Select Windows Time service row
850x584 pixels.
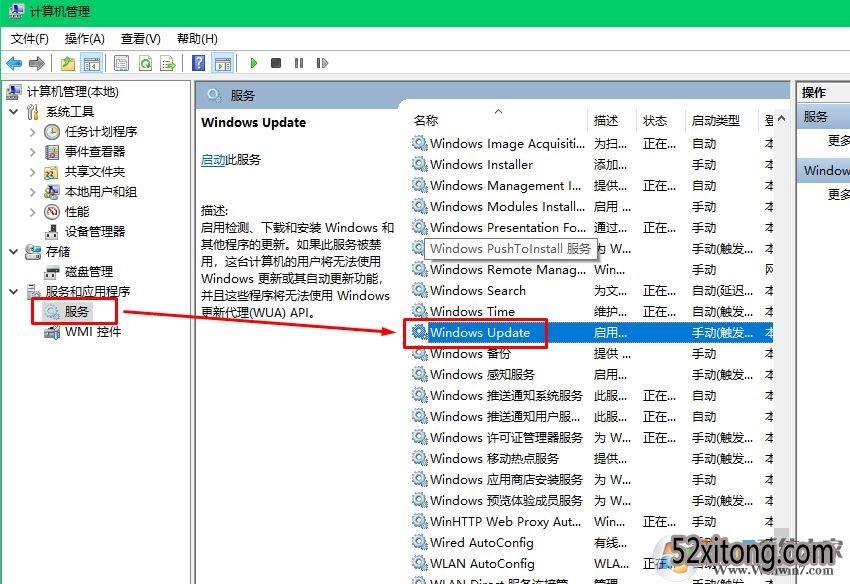[591, 312]
